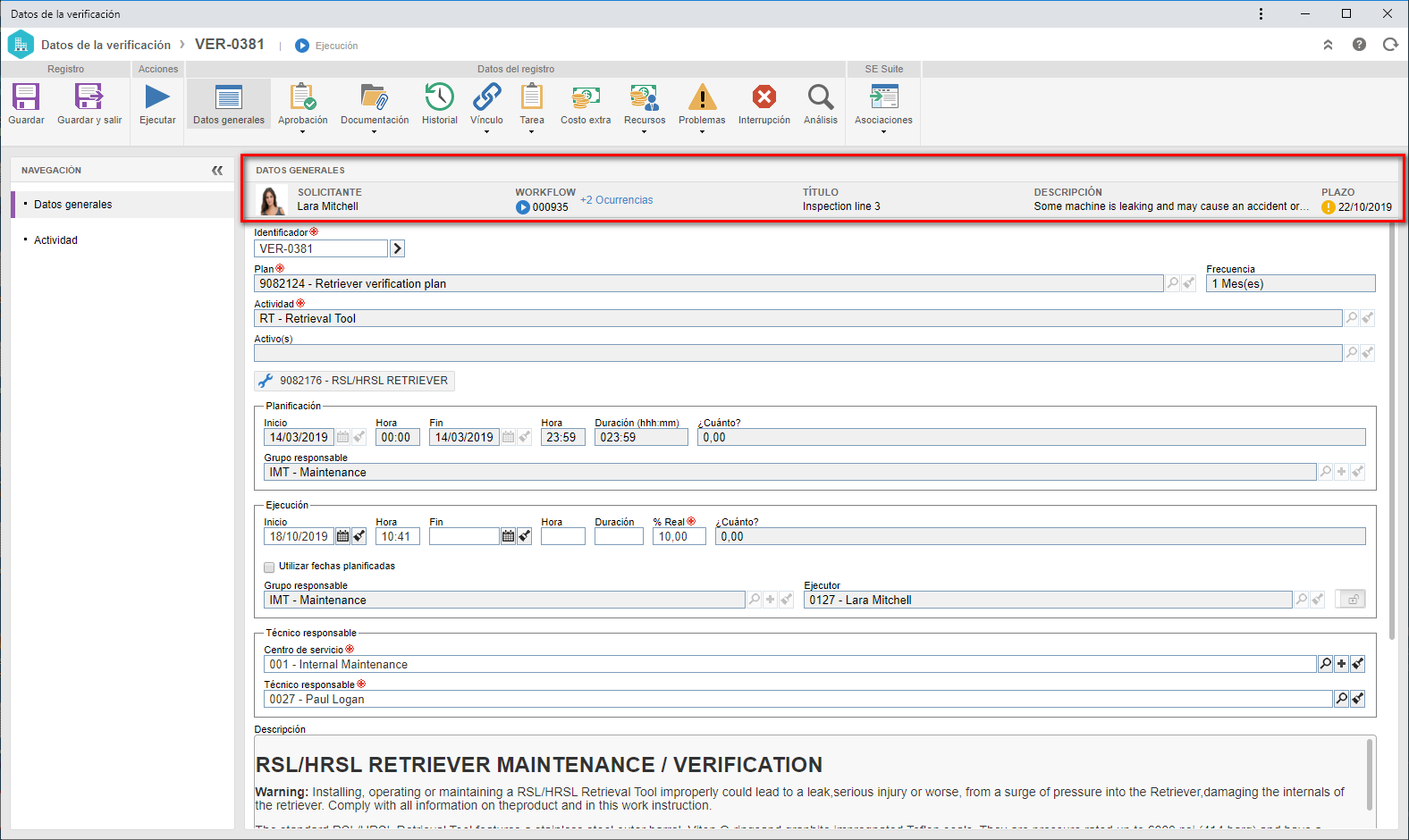The width and height of the screenshot is (1409, 840).
Task: Add new Centro de servicio plus icon
Action: [1342, 664]
